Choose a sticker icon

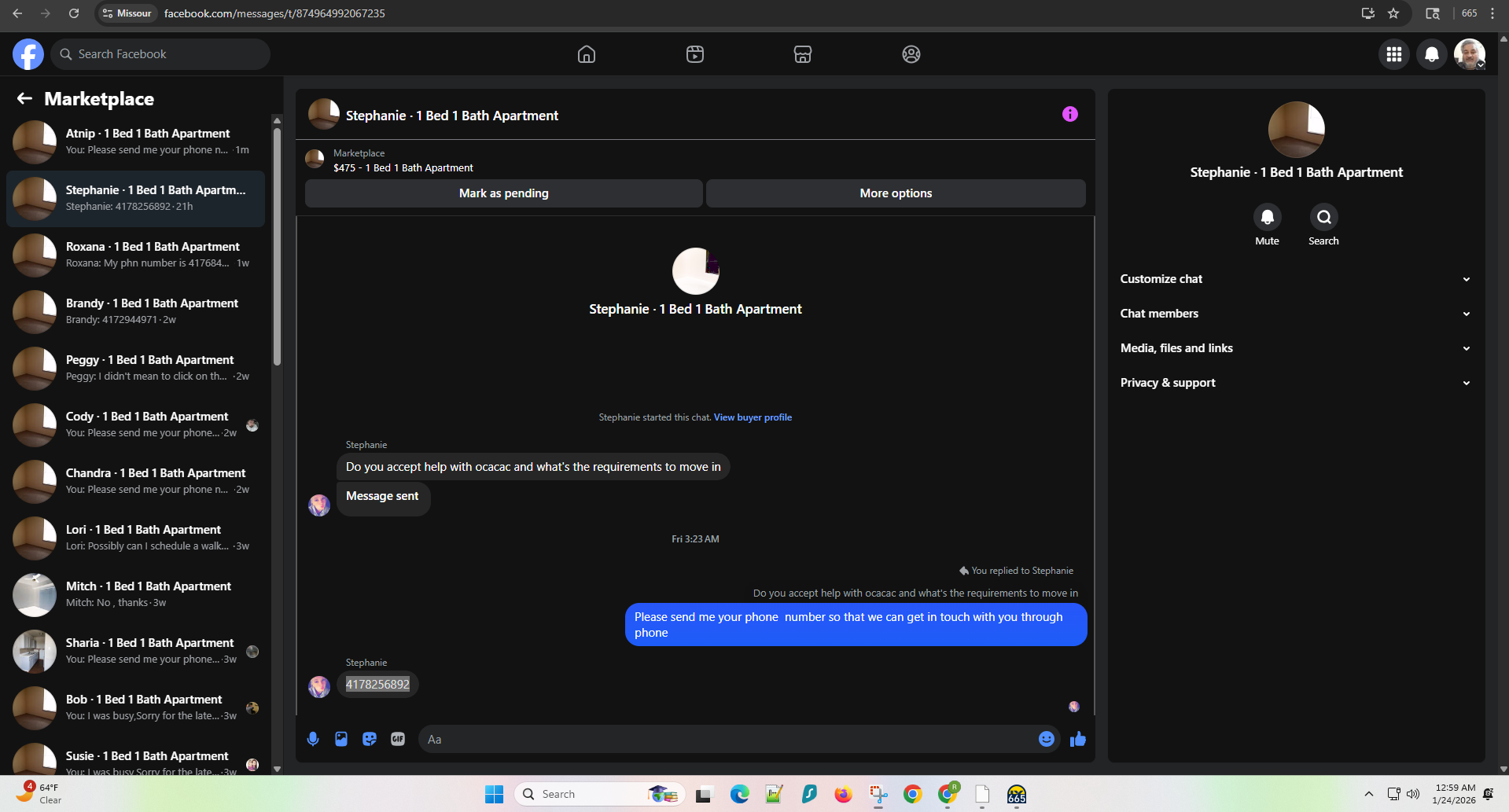[x=370, y=739]
